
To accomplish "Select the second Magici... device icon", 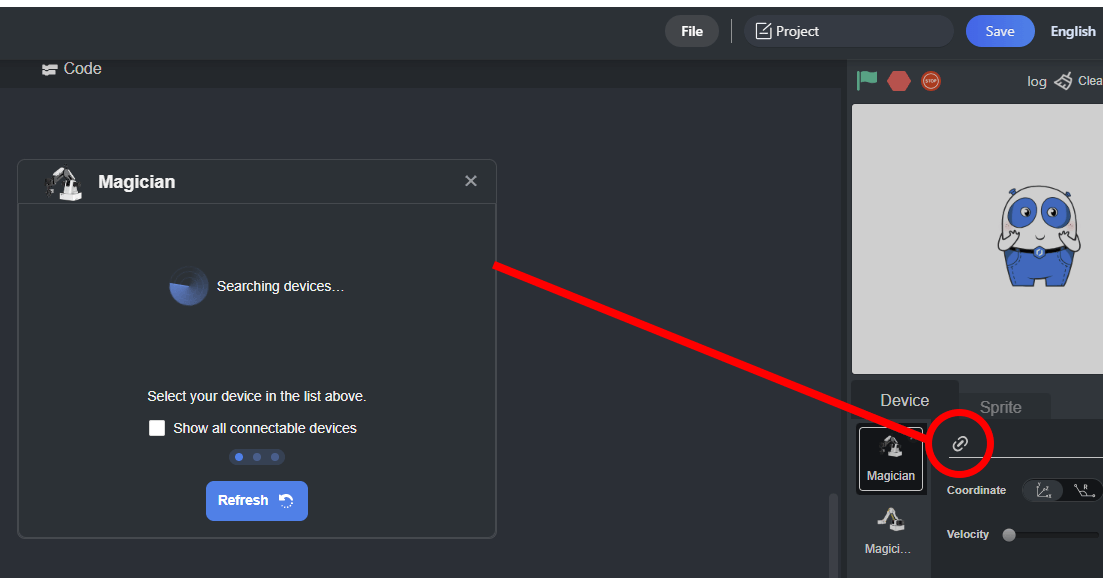I will click(x=889, y=531).
